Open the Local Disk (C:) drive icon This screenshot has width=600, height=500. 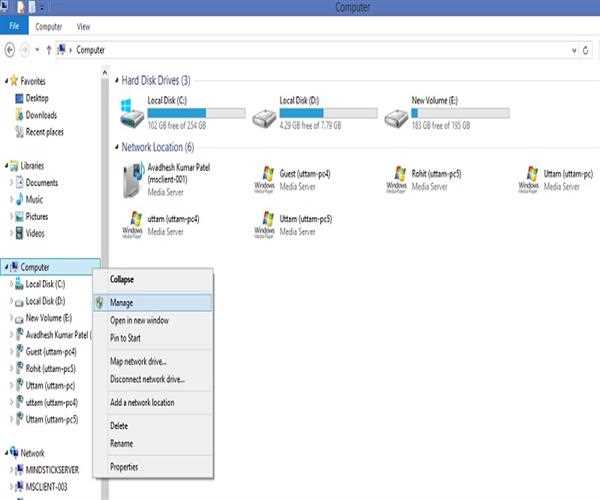(x=132, y=114)
